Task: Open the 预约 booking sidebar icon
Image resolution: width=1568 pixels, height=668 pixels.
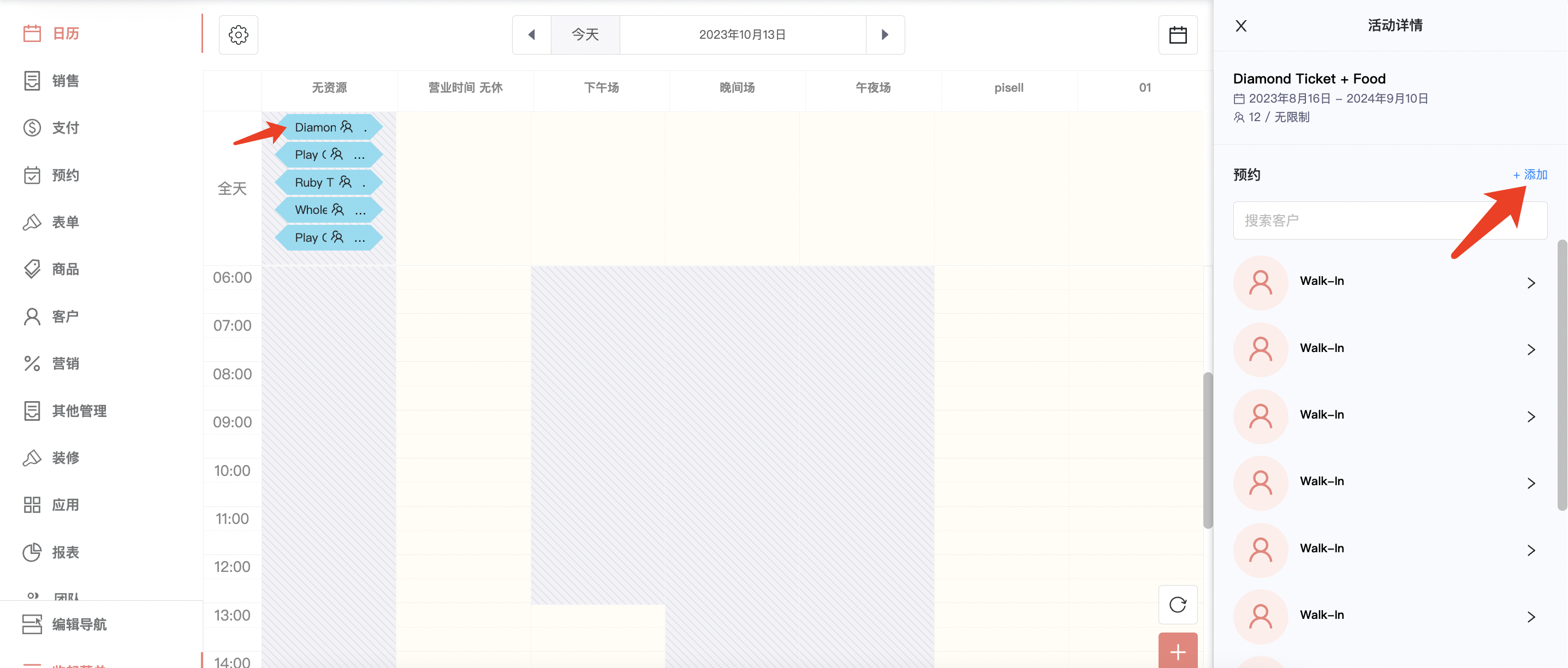Action: pos(32,175)
